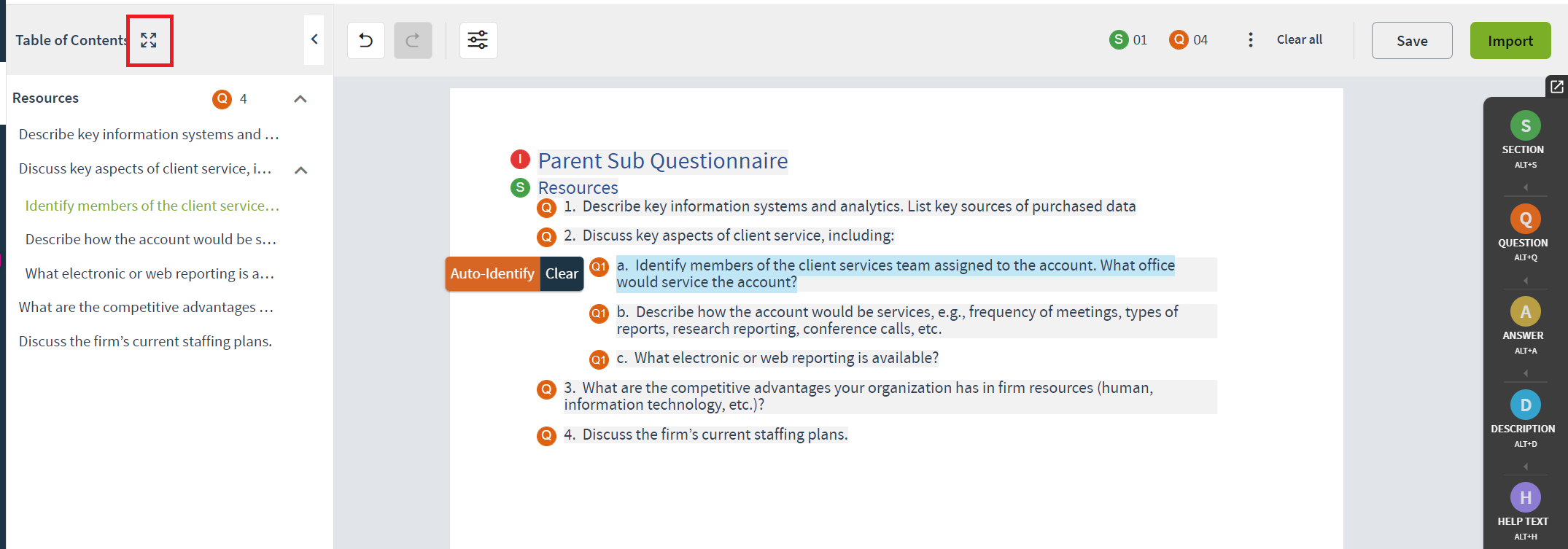Click Clear all in the toolbar
The height and width of the screenshot is (549, 1568).
tap(1300, 39)
